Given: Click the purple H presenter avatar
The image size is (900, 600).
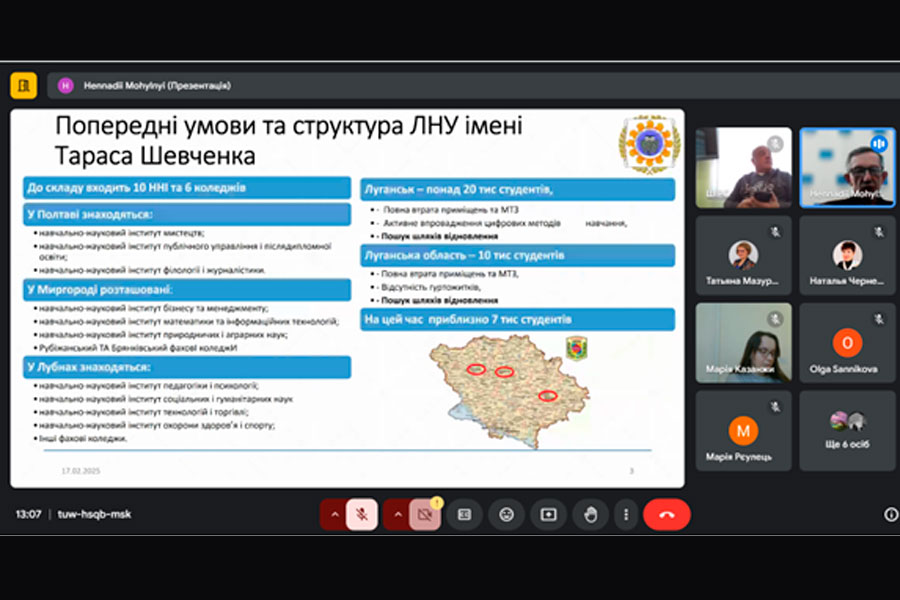Looking at the screenshot, I should point(66,86).
